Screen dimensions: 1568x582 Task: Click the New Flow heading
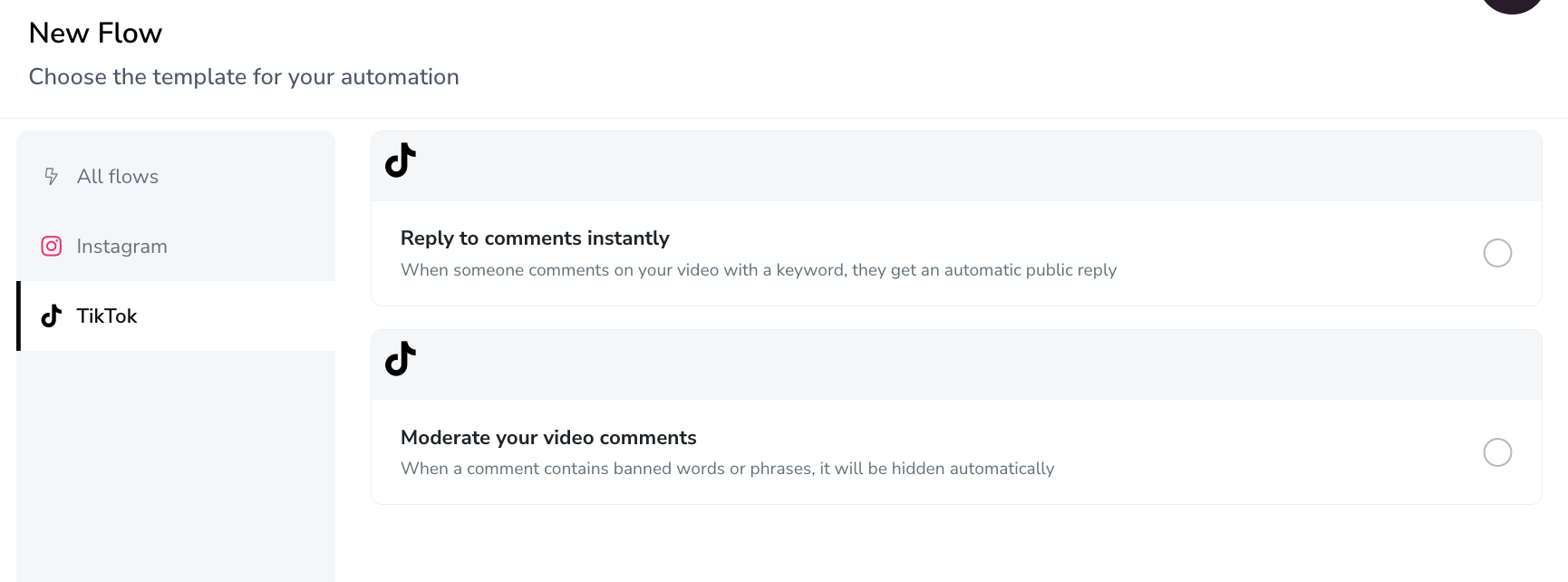95,33
